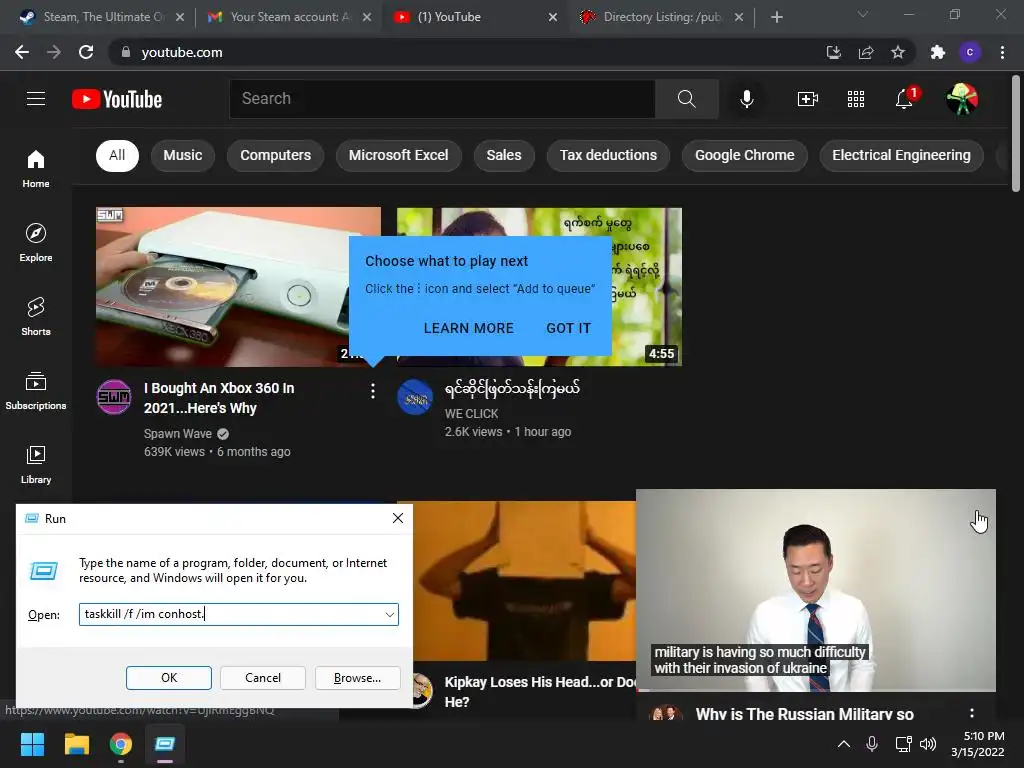Open the Windows Start menu
This screenshot has width=1024, height=768.
[32, 744]
